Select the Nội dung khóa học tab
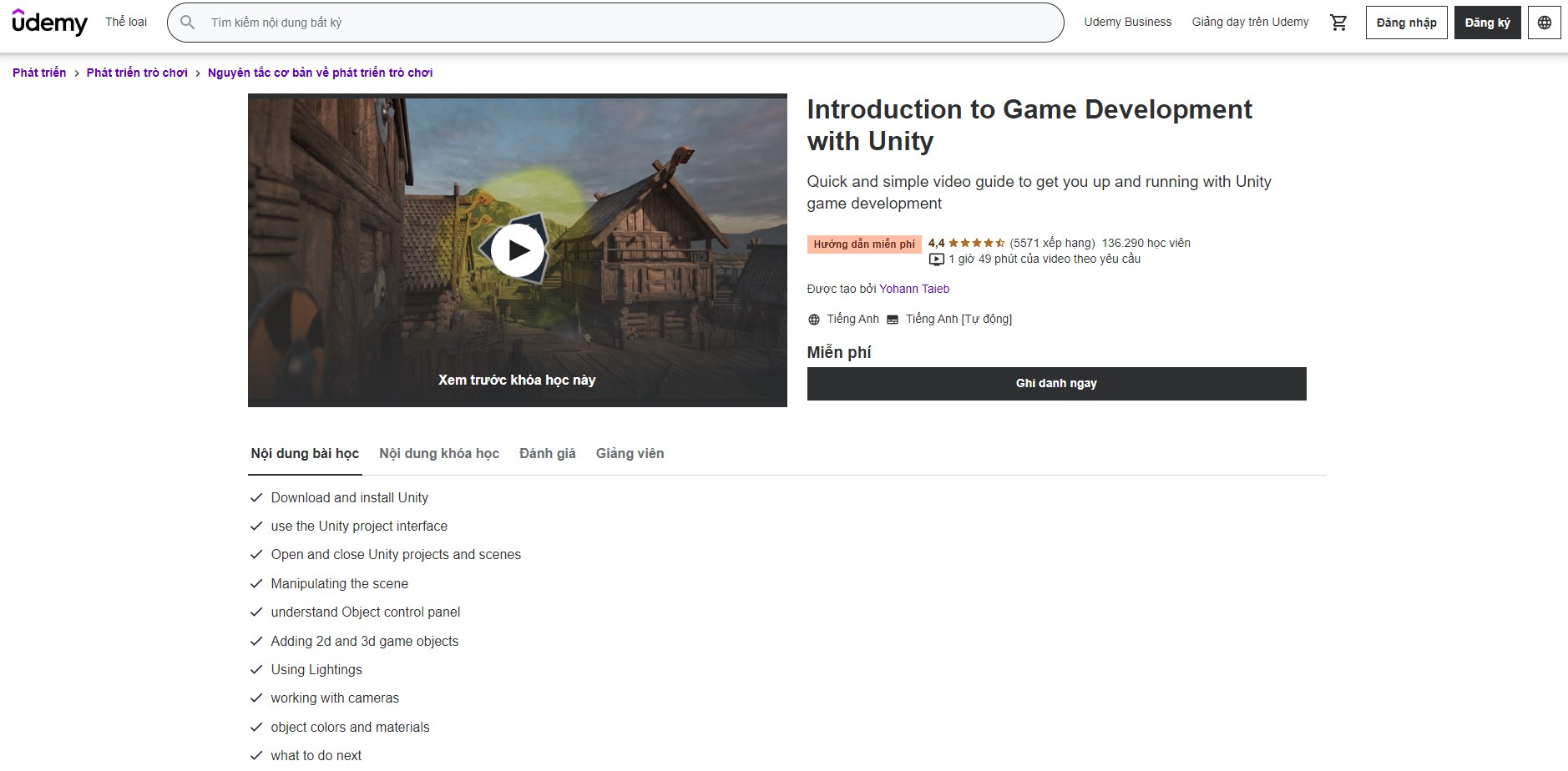This screenshot has height=771, width=1568. (438, 453)
